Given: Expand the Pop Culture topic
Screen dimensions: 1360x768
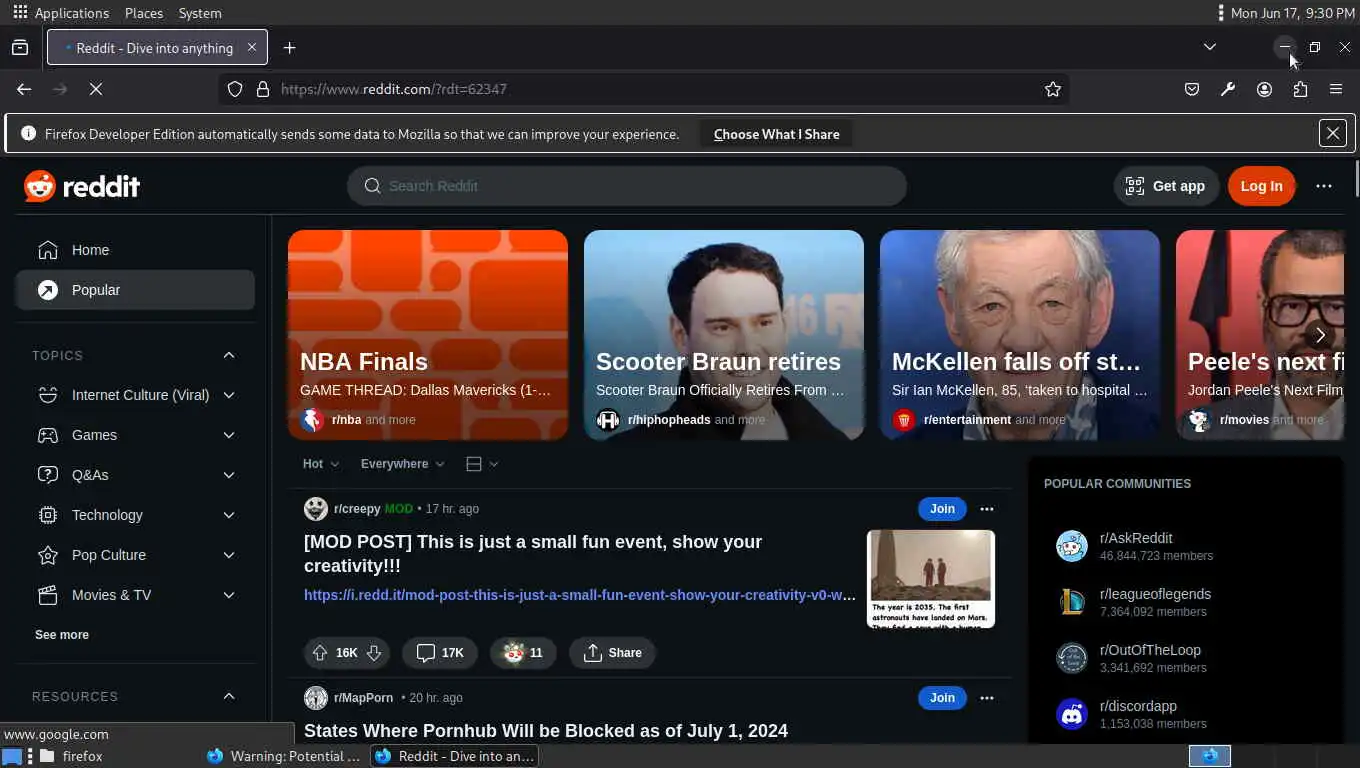Looking at the screenshot, I should (229, 555).
